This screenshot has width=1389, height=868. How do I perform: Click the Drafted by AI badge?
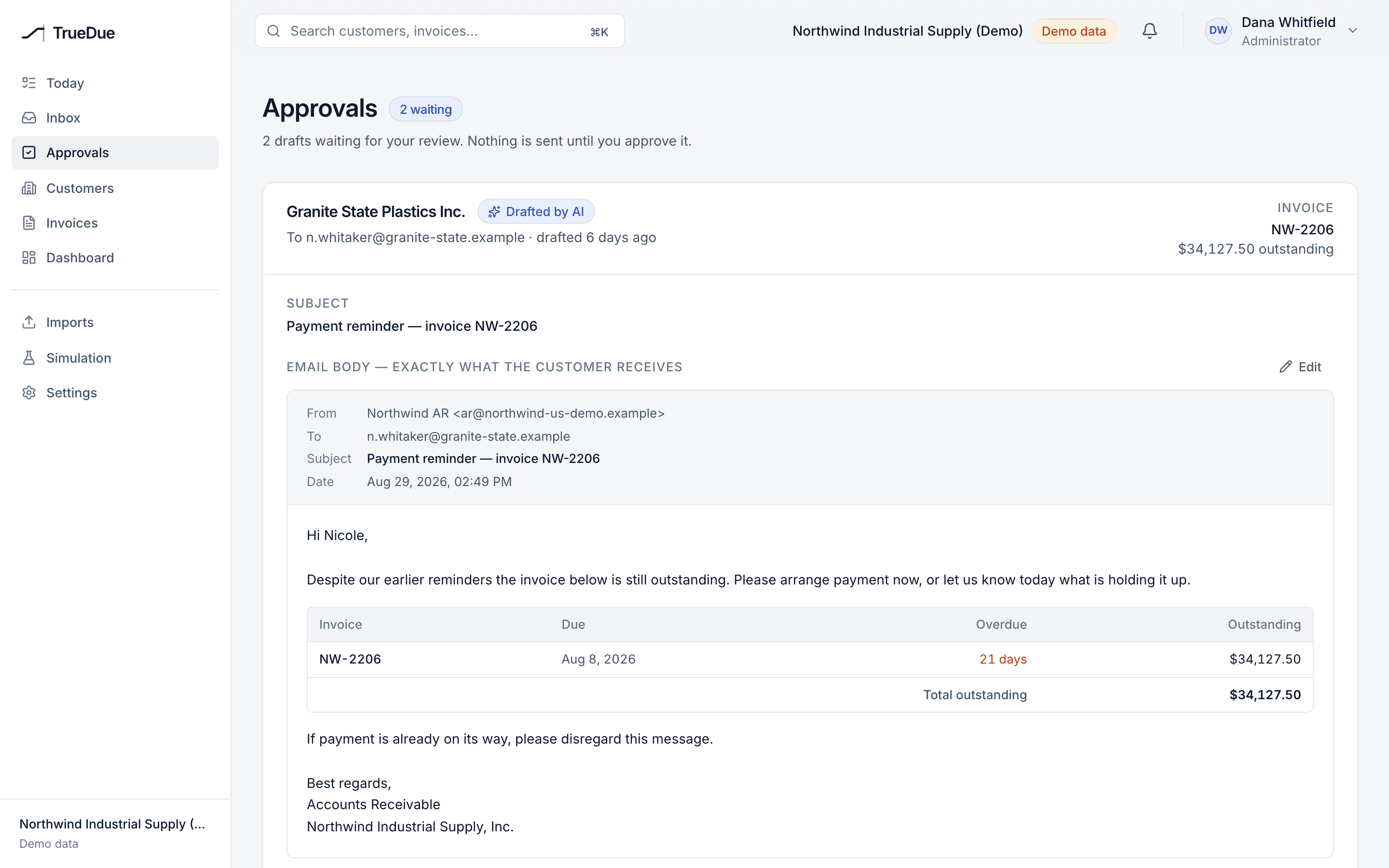535,212
